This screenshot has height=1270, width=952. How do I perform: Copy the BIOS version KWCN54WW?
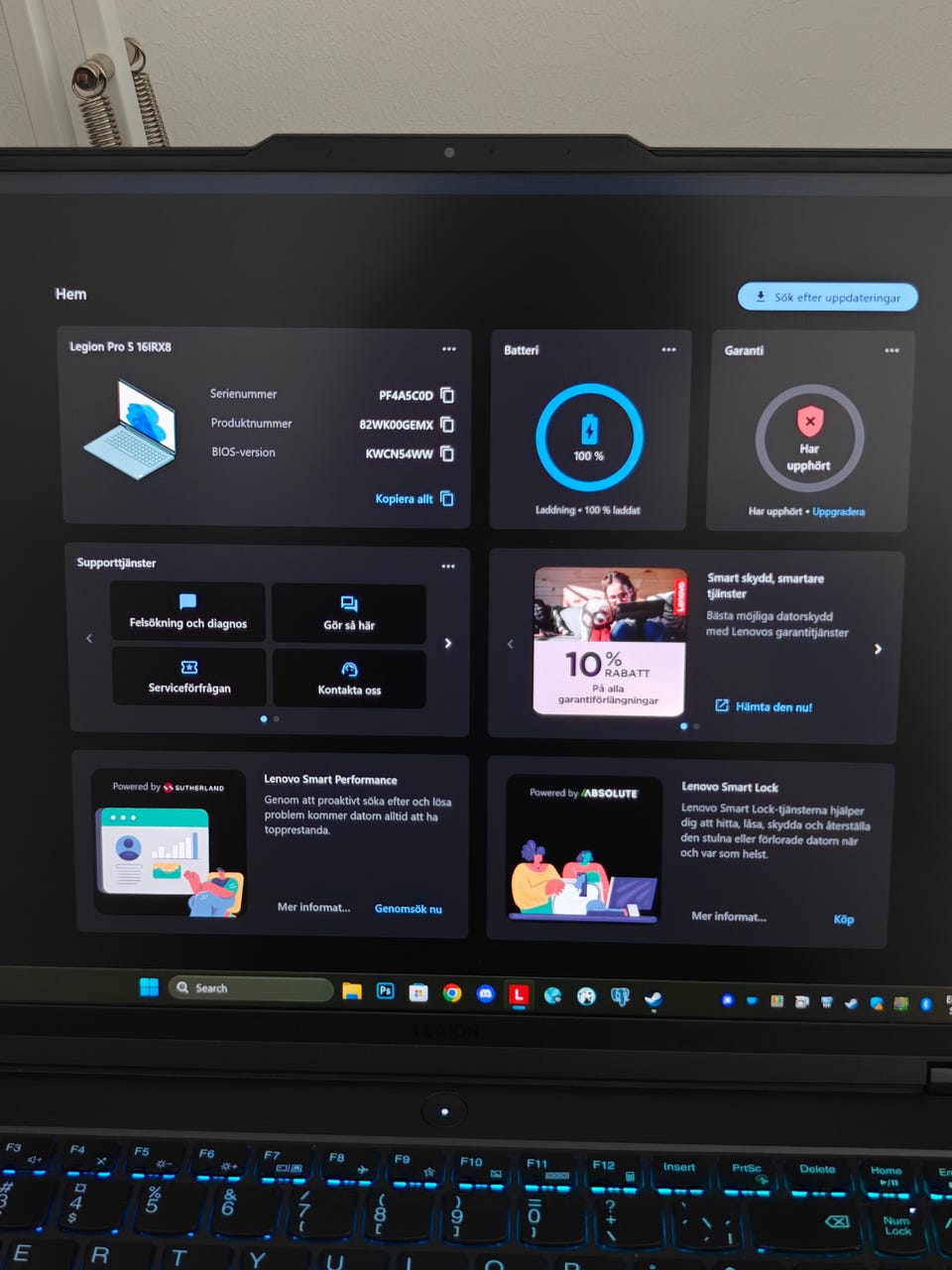[x=447, y=453]
